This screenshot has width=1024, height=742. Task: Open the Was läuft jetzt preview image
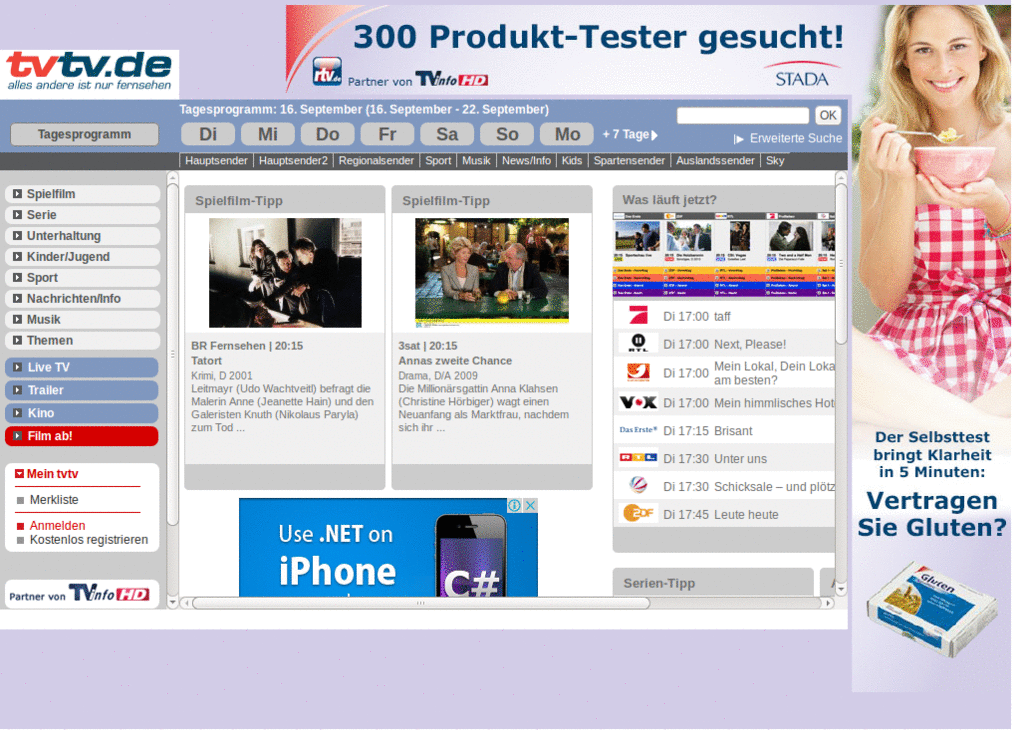pos(724,255)
